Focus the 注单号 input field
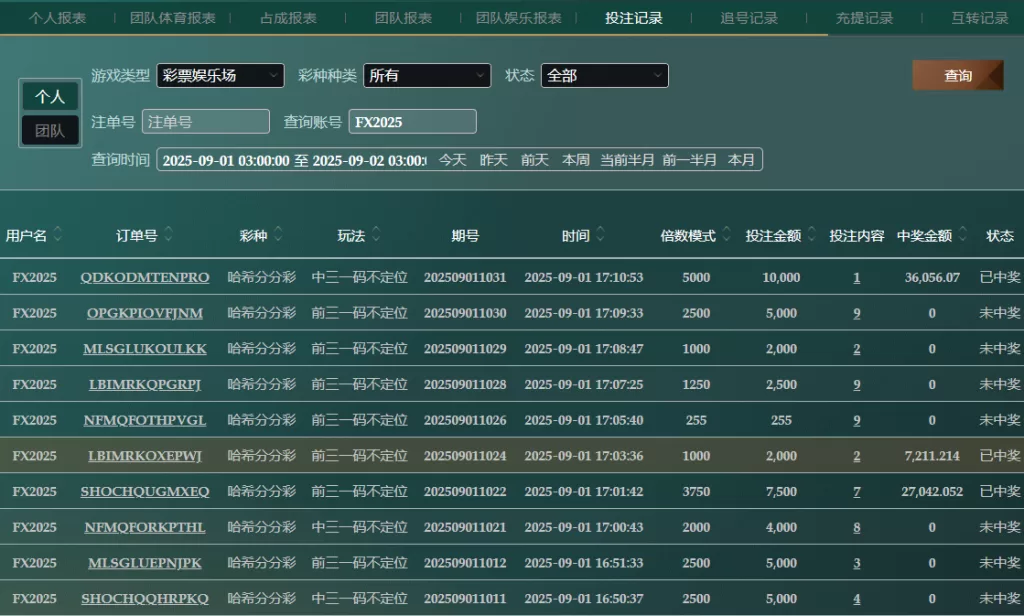This screenshot has height=616, width=1024. pos(206,122)
